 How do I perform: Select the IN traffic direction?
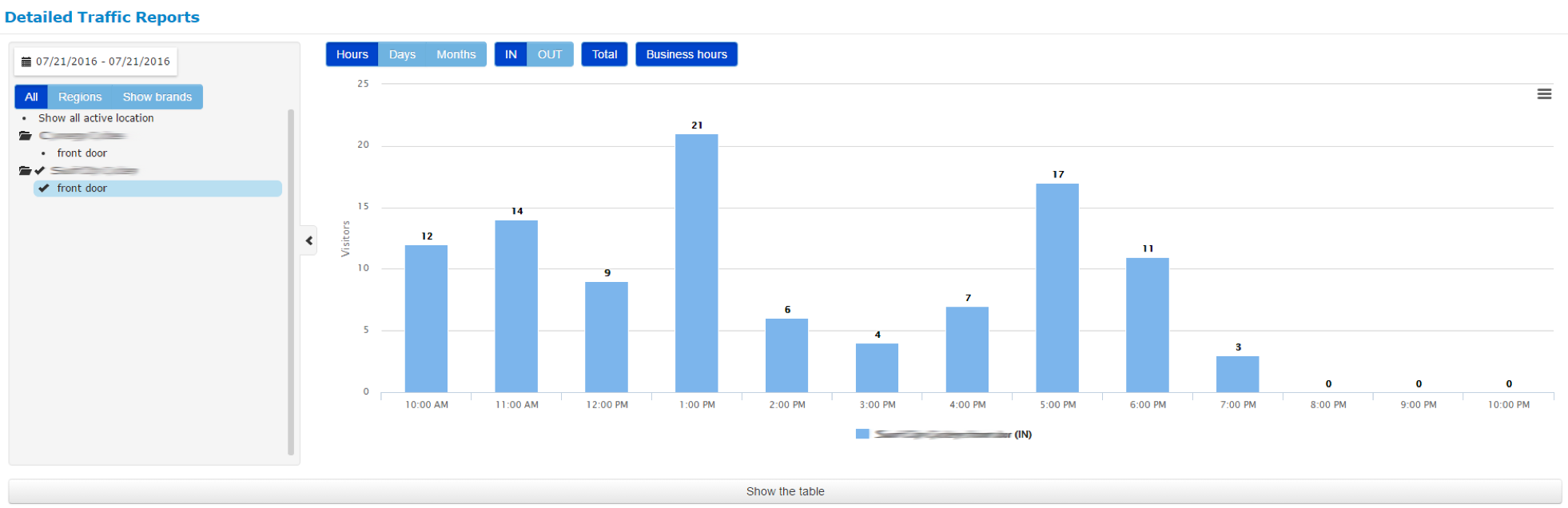(511, 54)
